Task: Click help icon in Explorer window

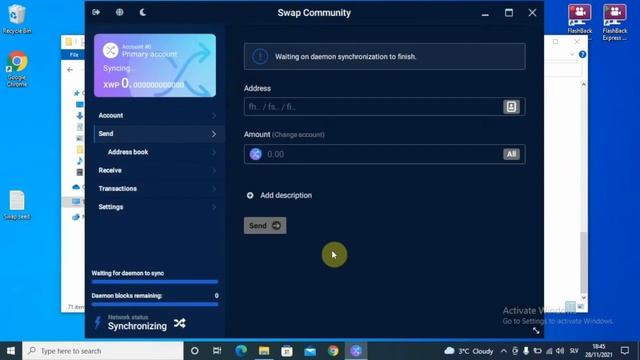Action: pyautogui.click(x=582, y=54)
